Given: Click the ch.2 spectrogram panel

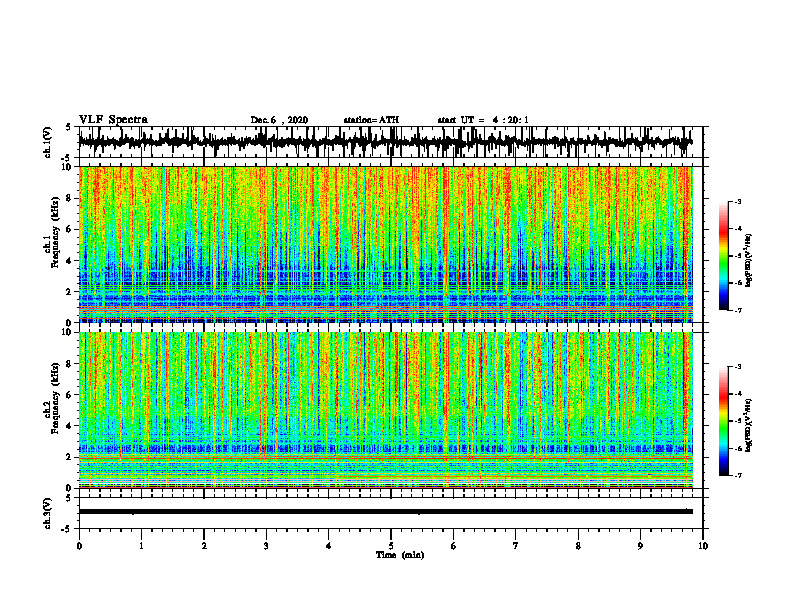Looking at the screenshot, I should [x=385, y=410].
